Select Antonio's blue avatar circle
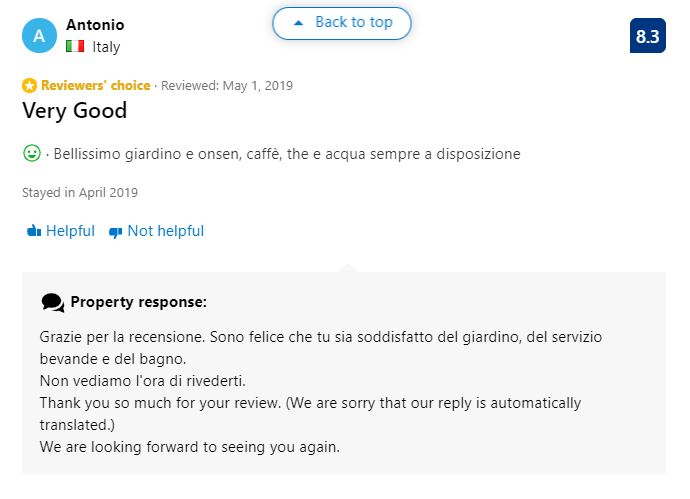 tap(39, 36)
